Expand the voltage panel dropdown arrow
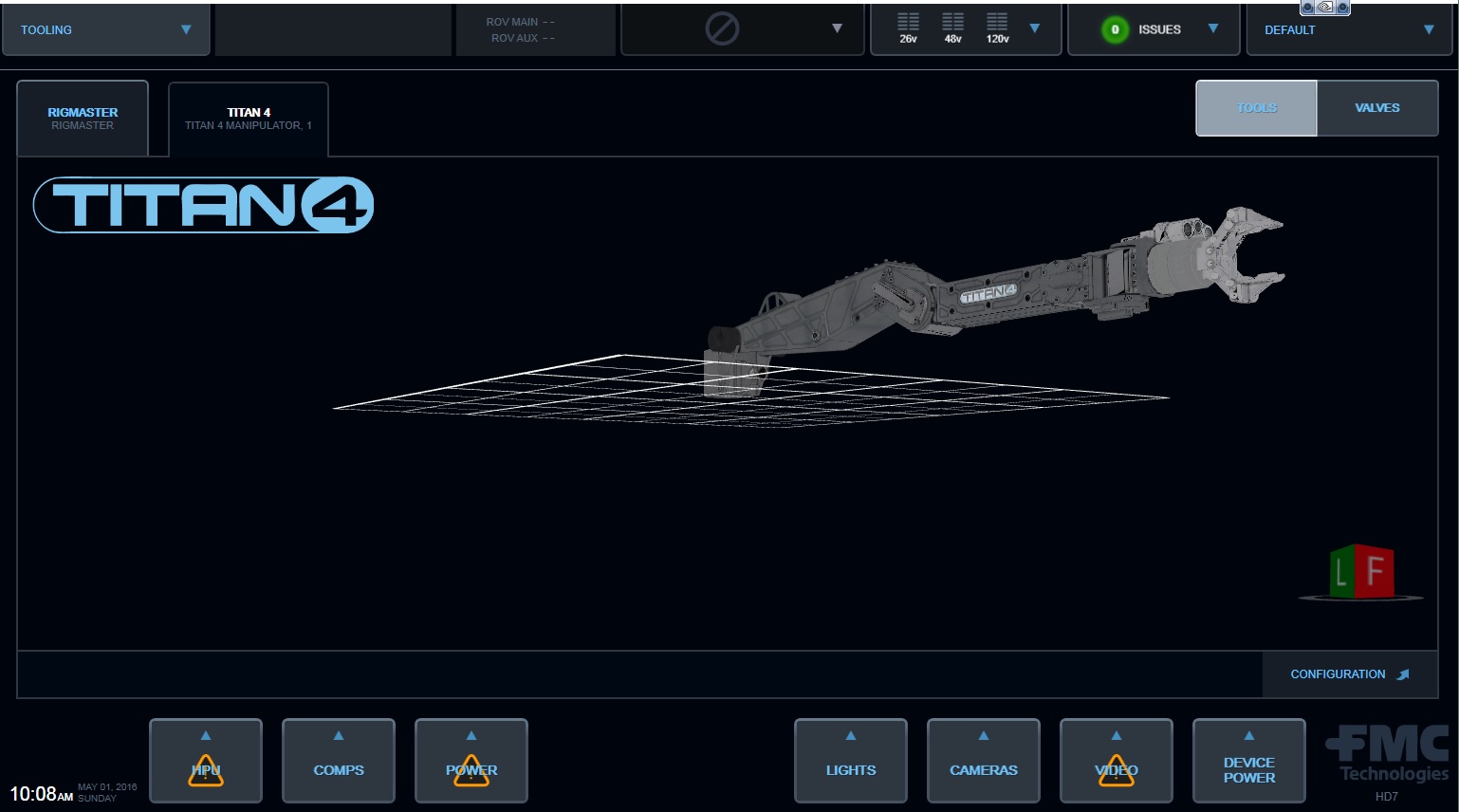Image resolution: width=1459 pixels, height=812 pixels. click(1035, 28)
